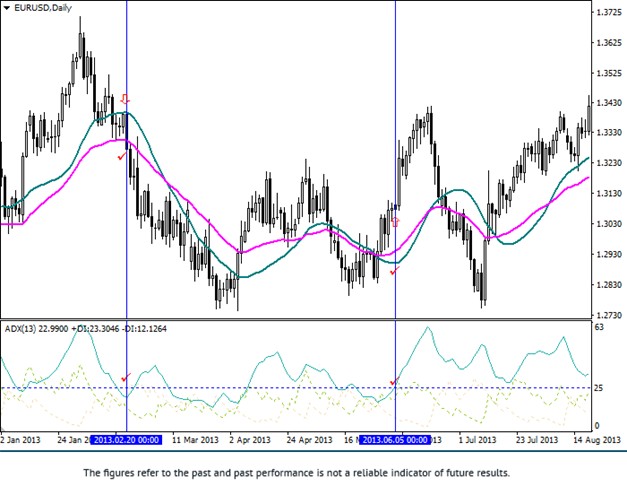Screen dimensions: 627x495
Task: Click the 11 Mar 2013 date label
Action: 195,440
